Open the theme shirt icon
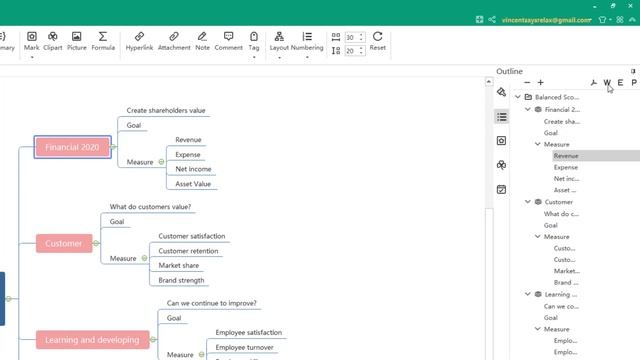This screenshot has height=360, width=640. [x=602, y=20]
